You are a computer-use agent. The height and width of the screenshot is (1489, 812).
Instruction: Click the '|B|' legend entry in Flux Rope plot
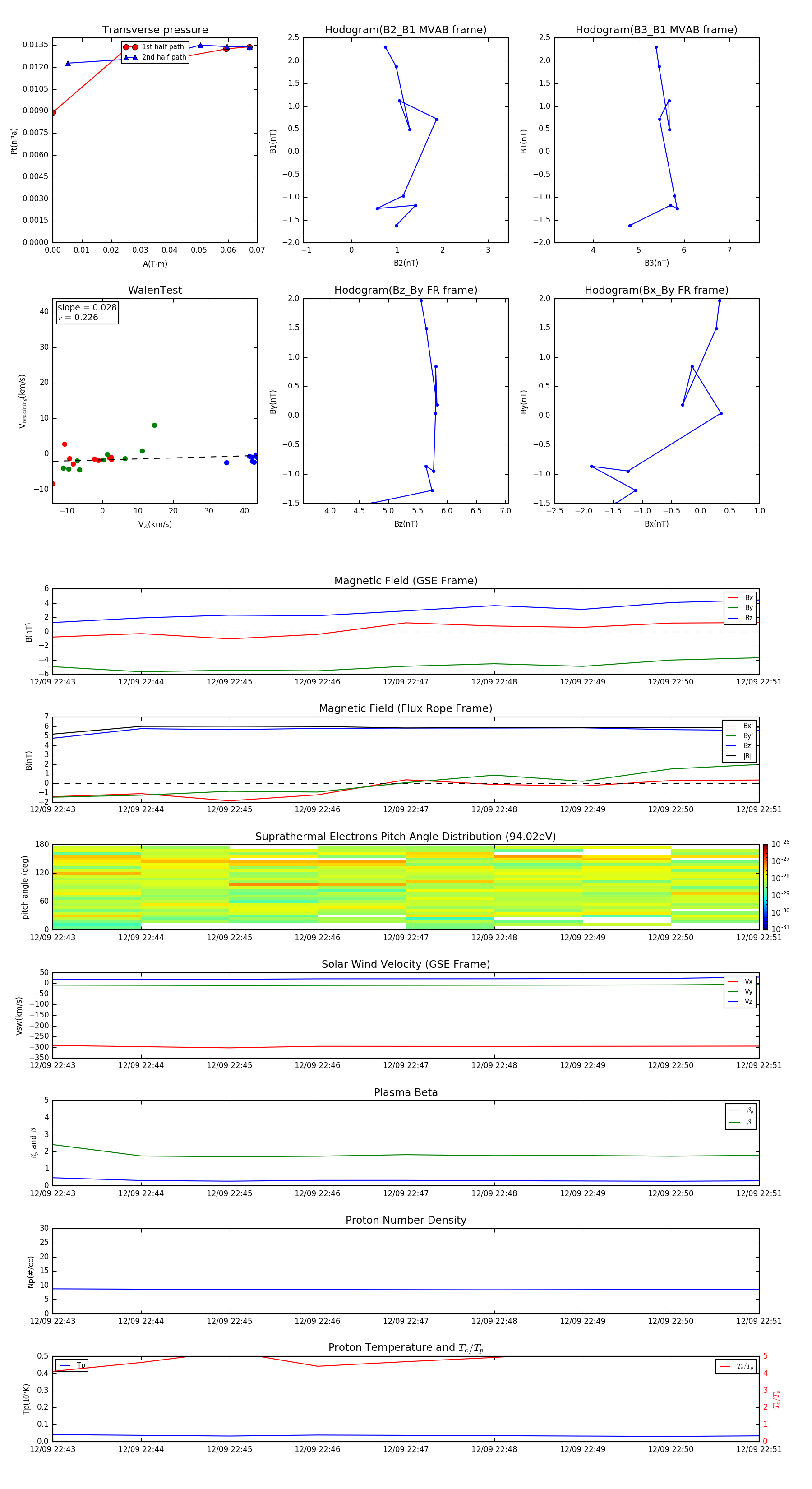click(x=739, y=756)
